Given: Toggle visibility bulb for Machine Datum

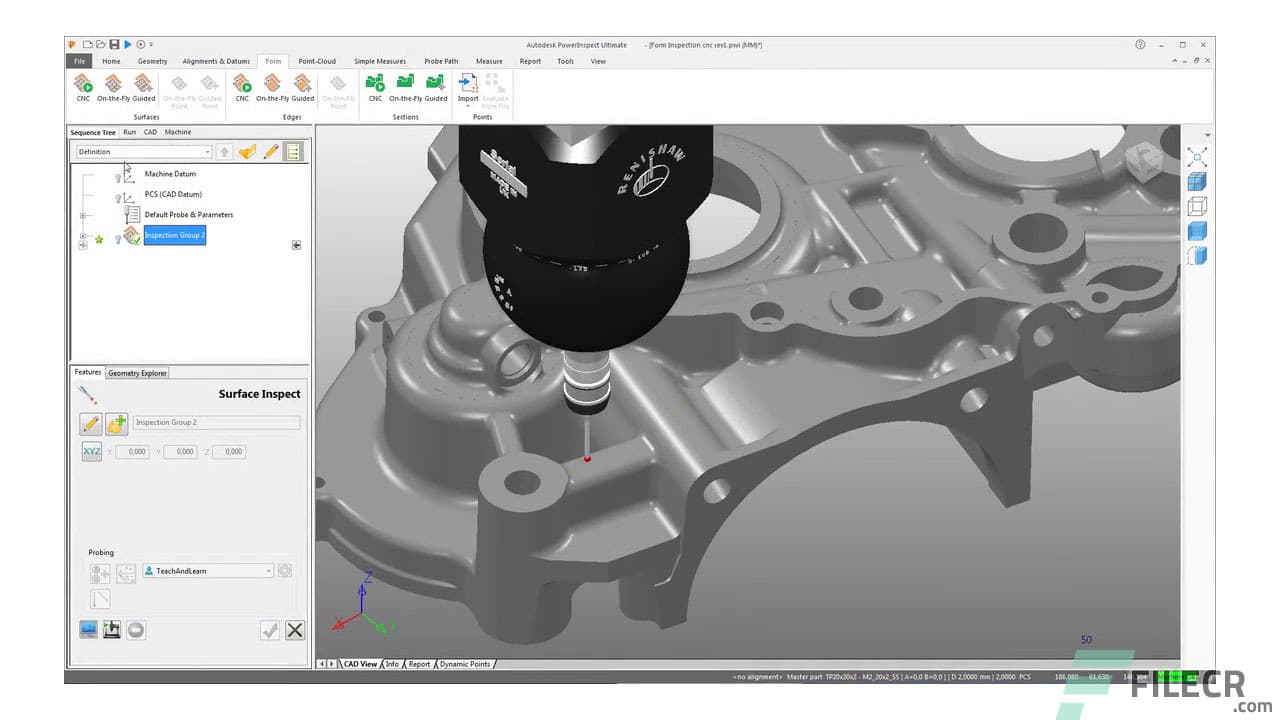Looking at the screenshot, I should [x=118, y=177].
